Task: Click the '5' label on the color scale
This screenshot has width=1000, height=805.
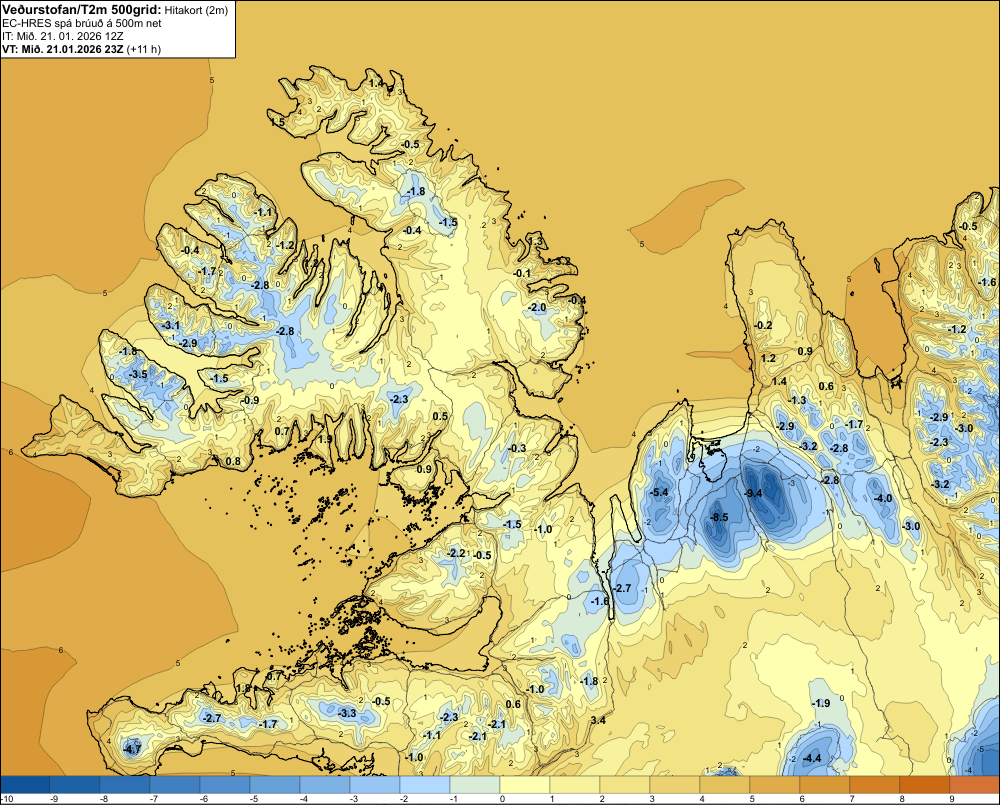Action: pos(752,798)
